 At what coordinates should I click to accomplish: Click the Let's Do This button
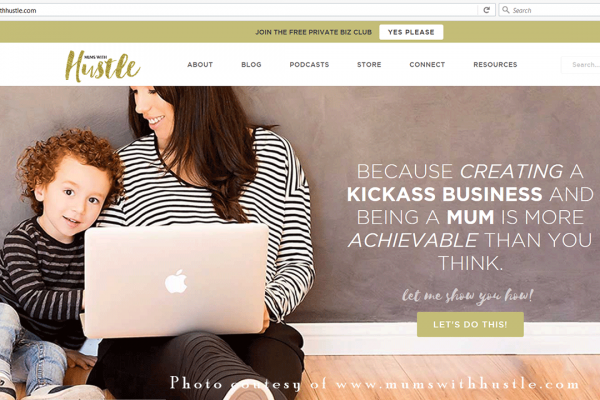(x=470, y=325)
